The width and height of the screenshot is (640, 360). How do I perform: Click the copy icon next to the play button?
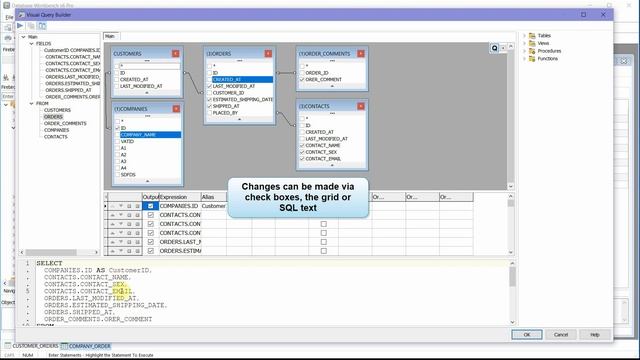click(x=31, y=26)
